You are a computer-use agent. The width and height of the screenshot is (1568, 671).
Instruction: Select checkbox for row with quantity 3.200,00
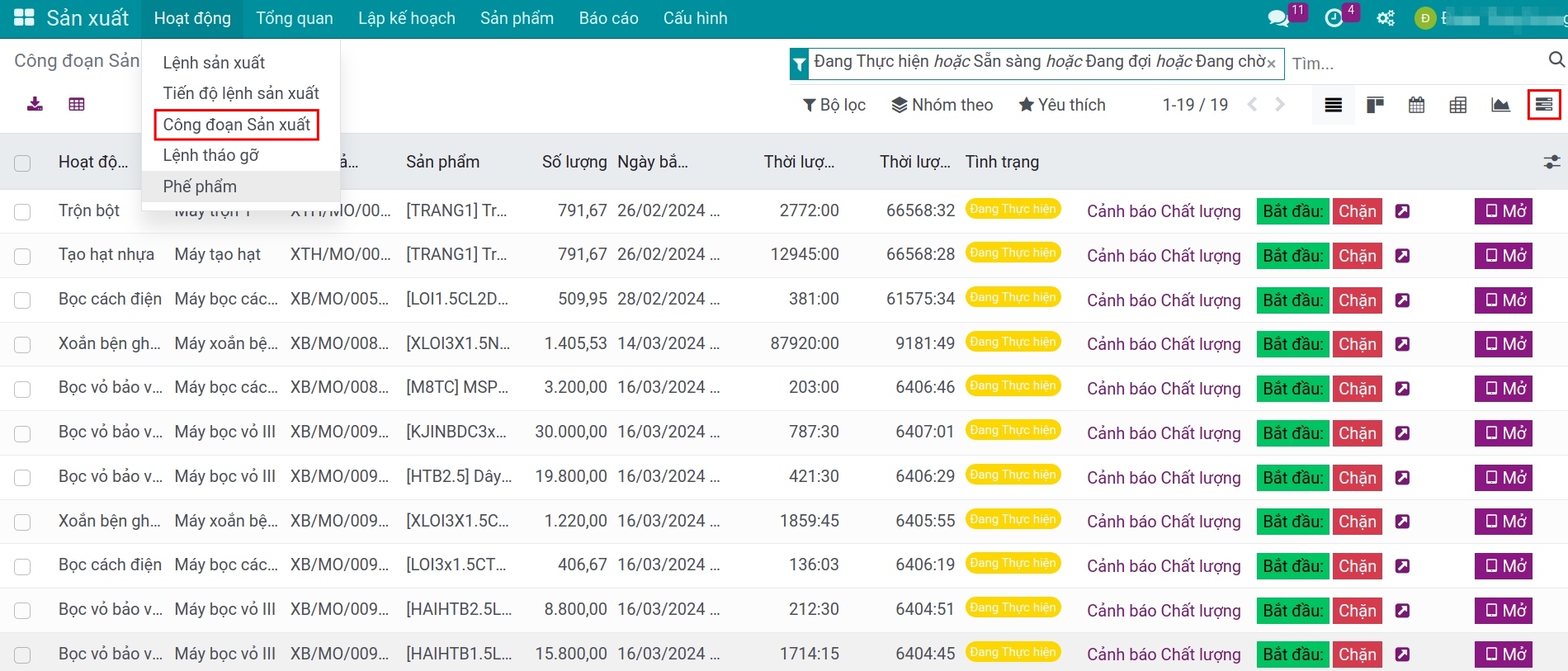(x=22, y=389)
